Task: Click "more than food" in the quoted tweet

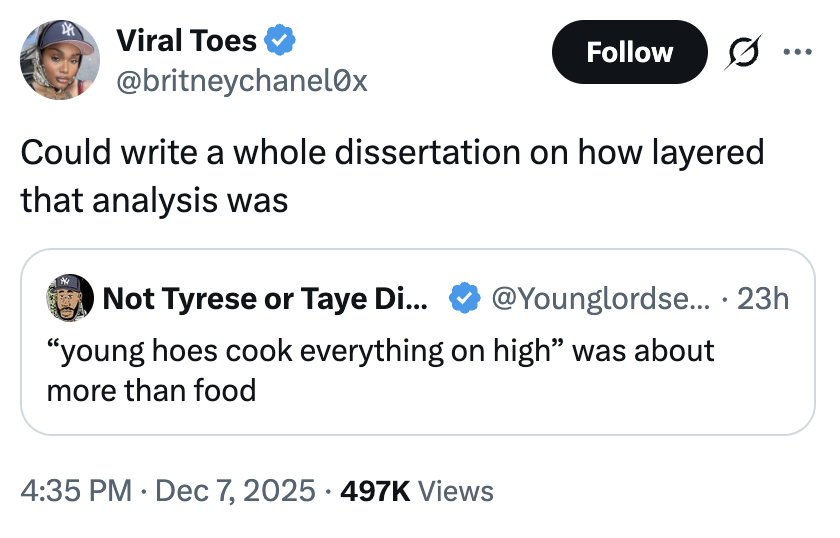Action: 151,389
